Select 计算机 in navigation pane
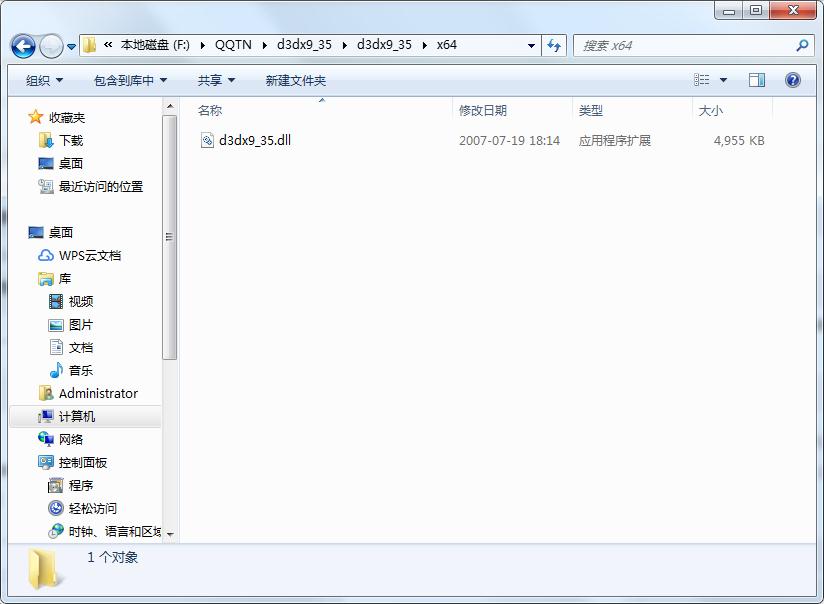Screen dimensions: 824x604 pyautogui.click(x=77, y=416)
